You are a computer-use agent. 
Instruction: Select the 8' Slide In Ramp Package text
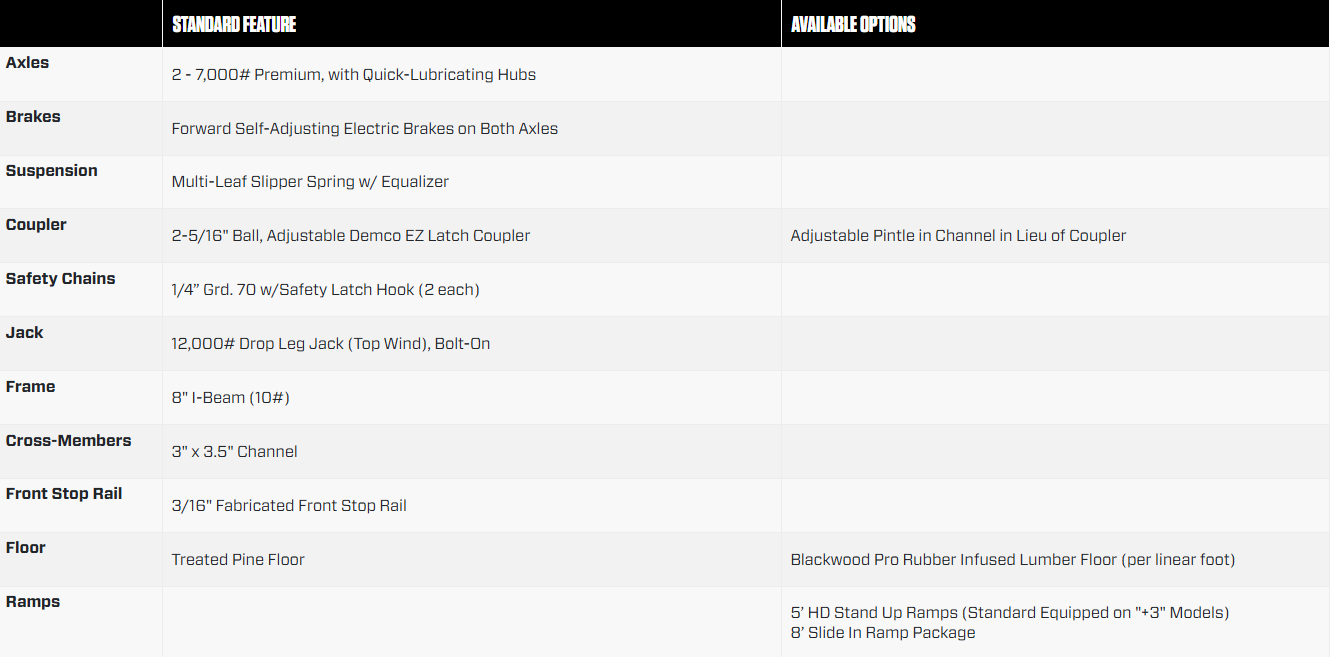click(x=883, y=633)
